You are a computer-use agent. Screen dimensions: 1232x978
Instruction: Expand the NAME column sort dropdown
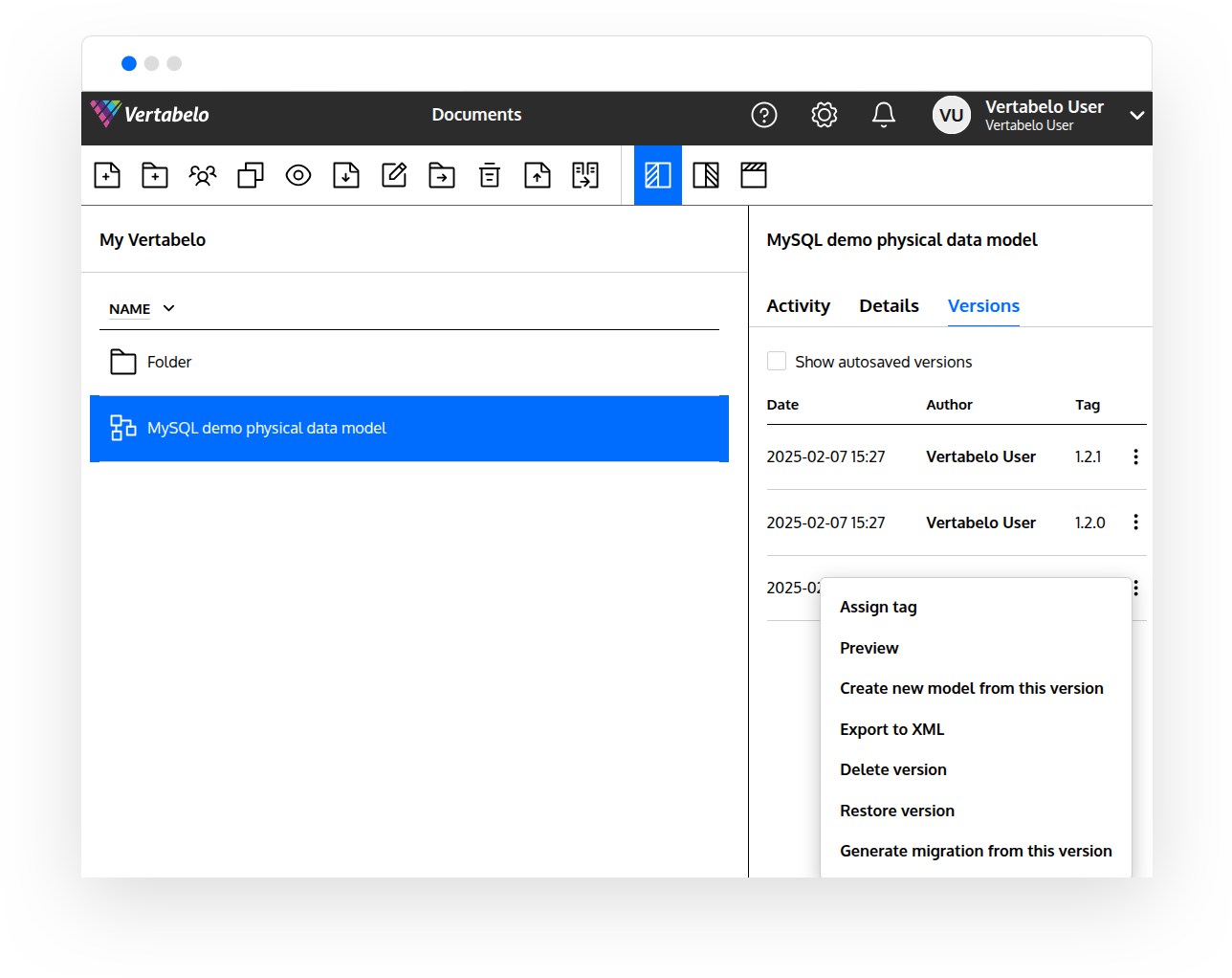168,308
